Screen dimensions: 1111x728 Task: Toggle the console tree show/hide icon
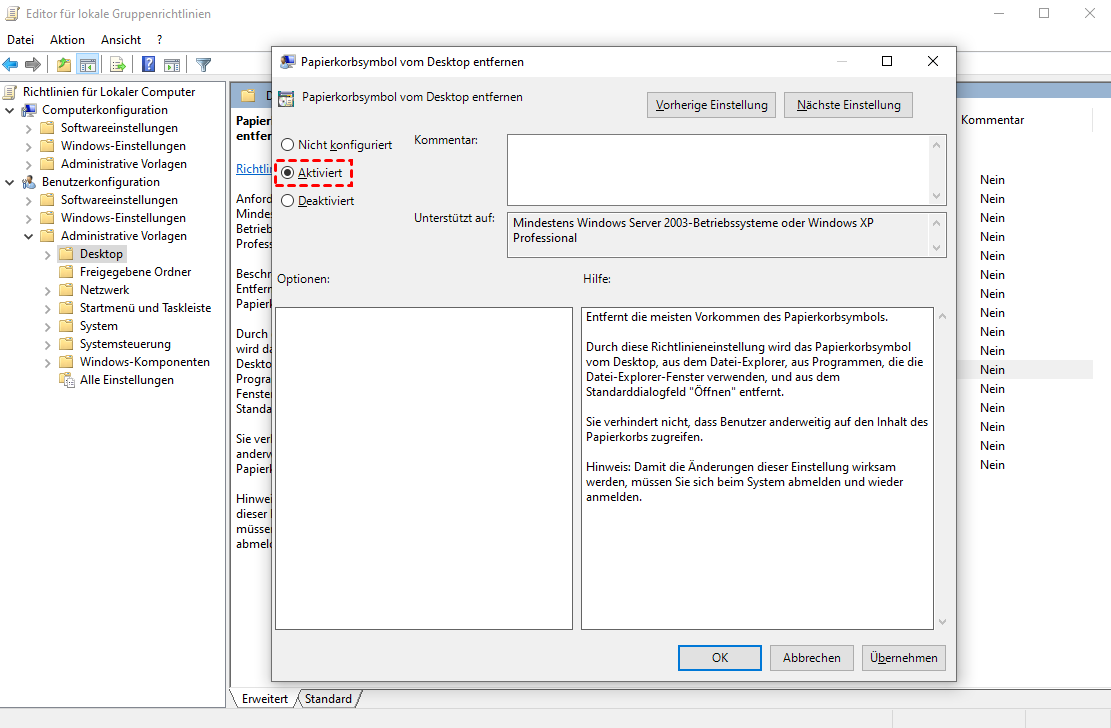pos(88,65)
